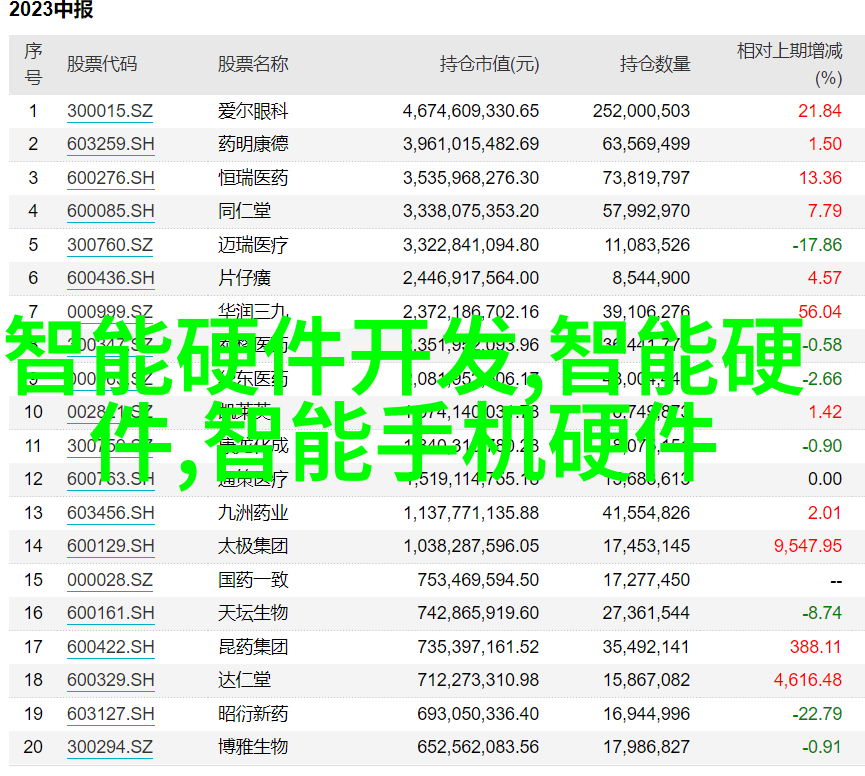
Task: Click the change value 4,616.48
Action: pyautogui.click(x=808, y=680)
